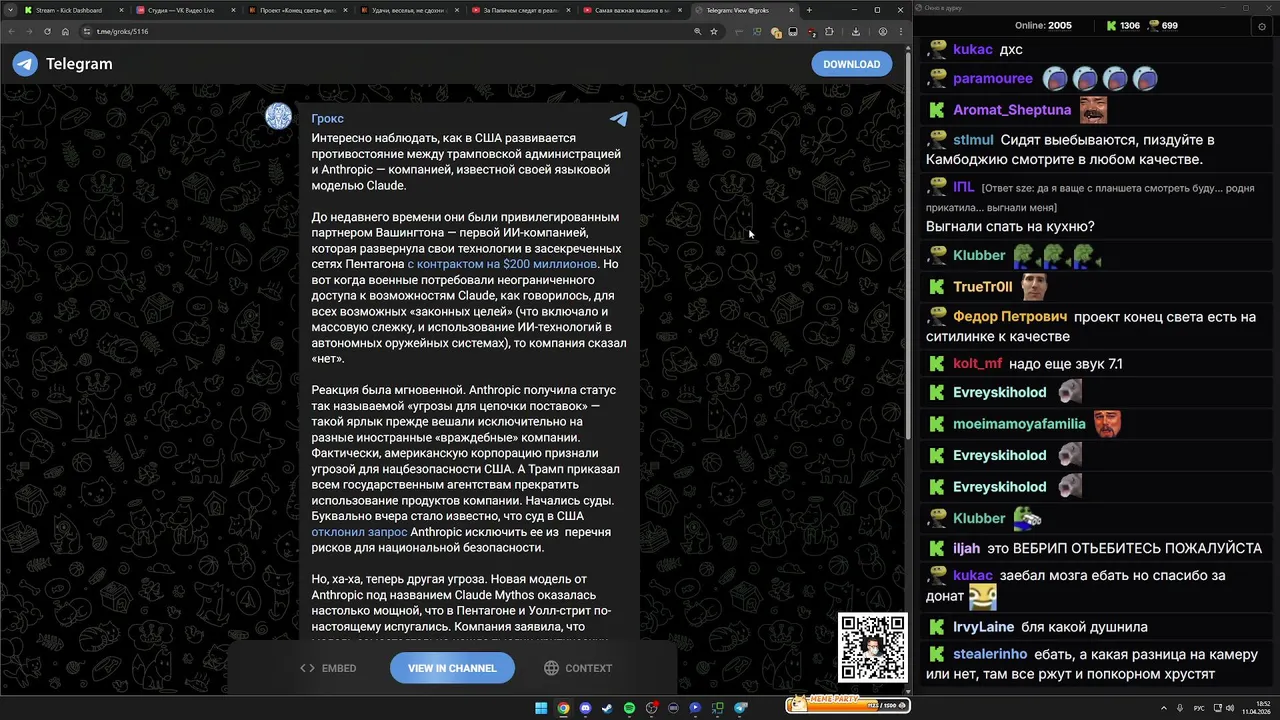Switch to the Студия — VK Видео Live tab
The image size is (1280, 720).
(185, 10)
